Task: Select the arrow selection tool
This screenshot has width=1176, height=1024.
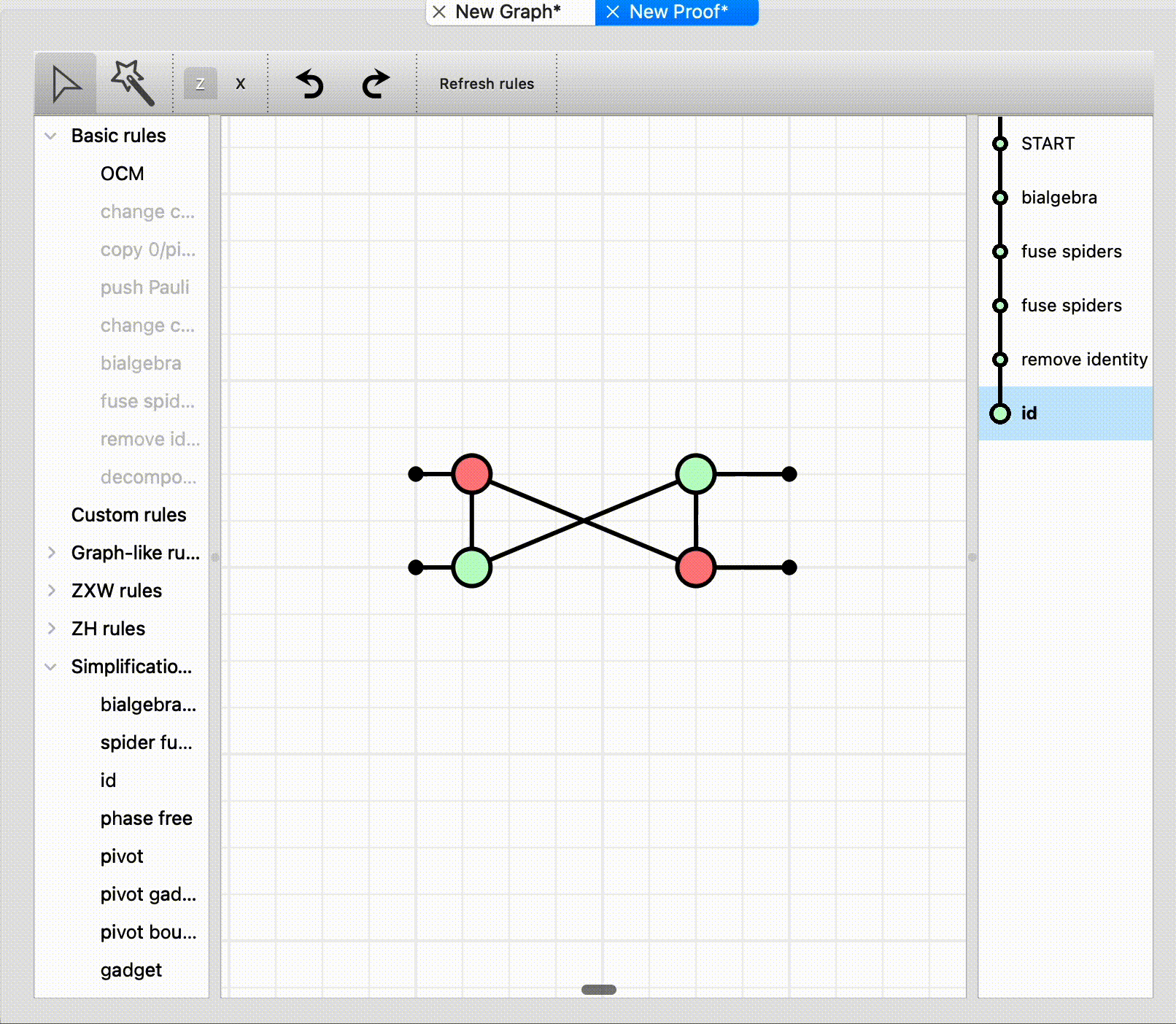Action: pos(66,84)
